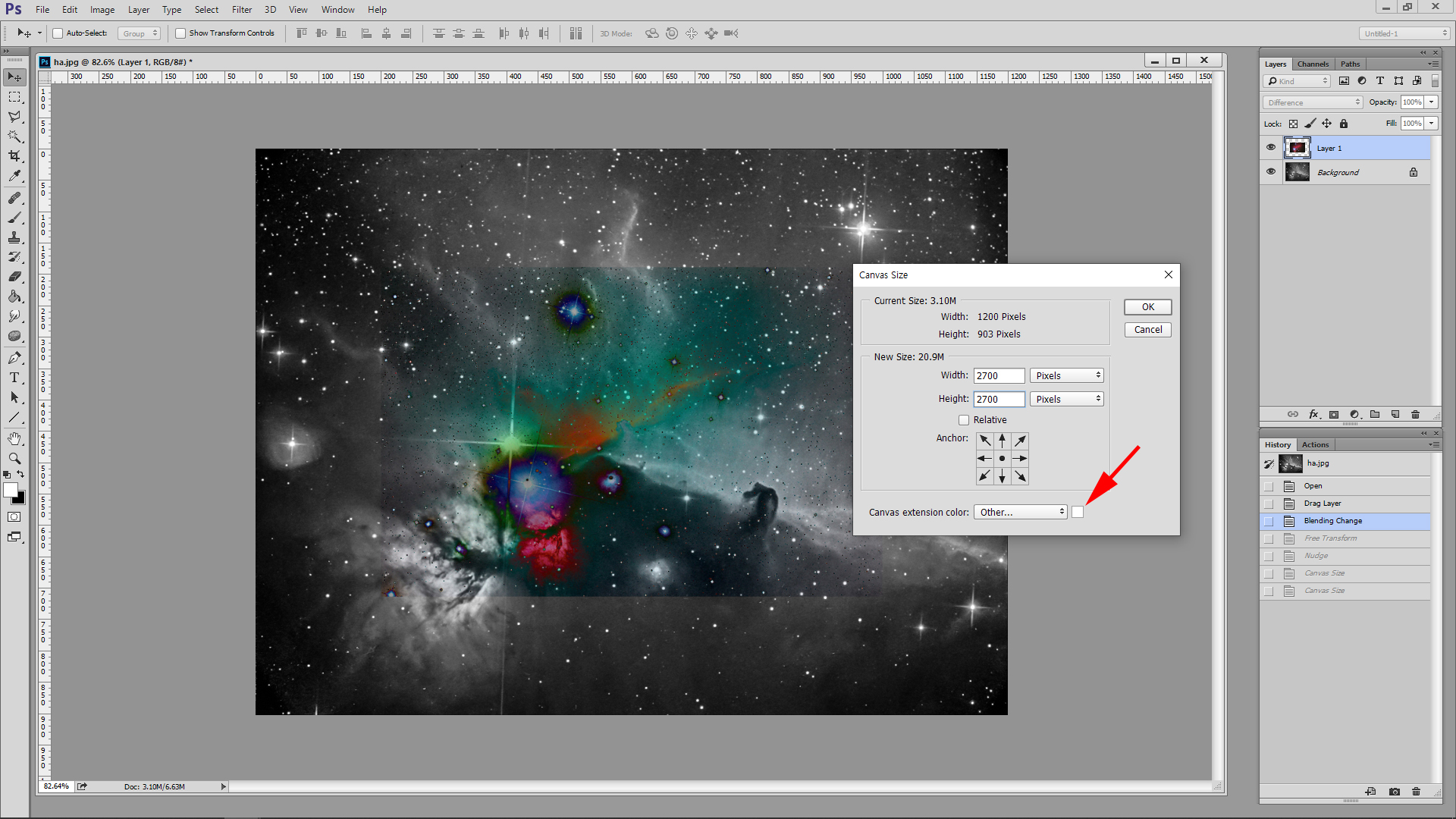Open the Auto-Select Group dropdown

tap(140, 33)
